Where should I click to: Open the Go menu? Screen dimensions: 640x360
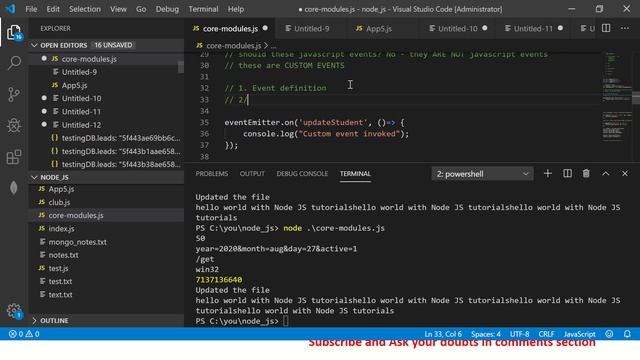point(141,9)
